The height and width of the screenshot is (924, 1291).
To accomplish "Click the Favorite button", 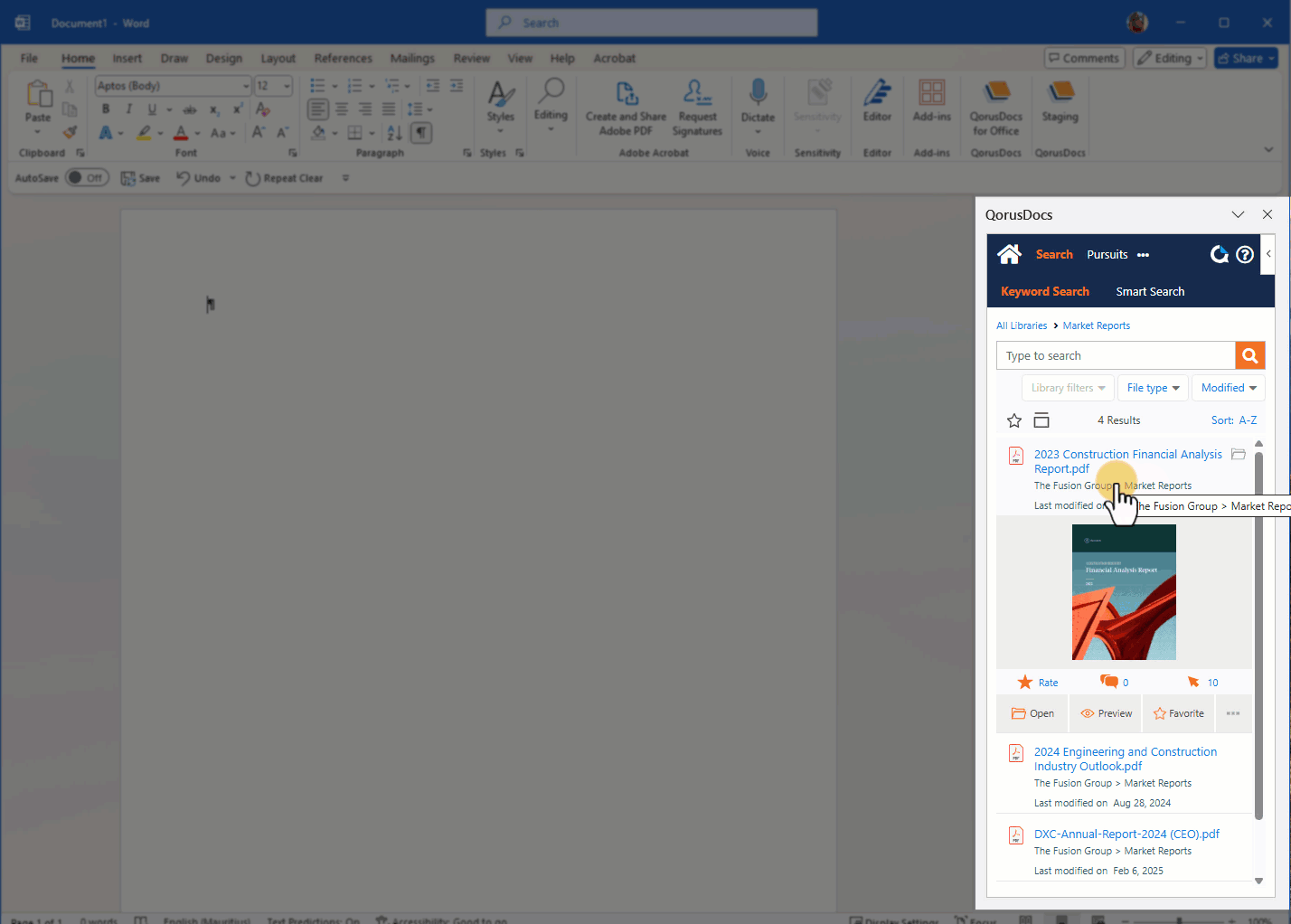I will [x=1178, y=713].
